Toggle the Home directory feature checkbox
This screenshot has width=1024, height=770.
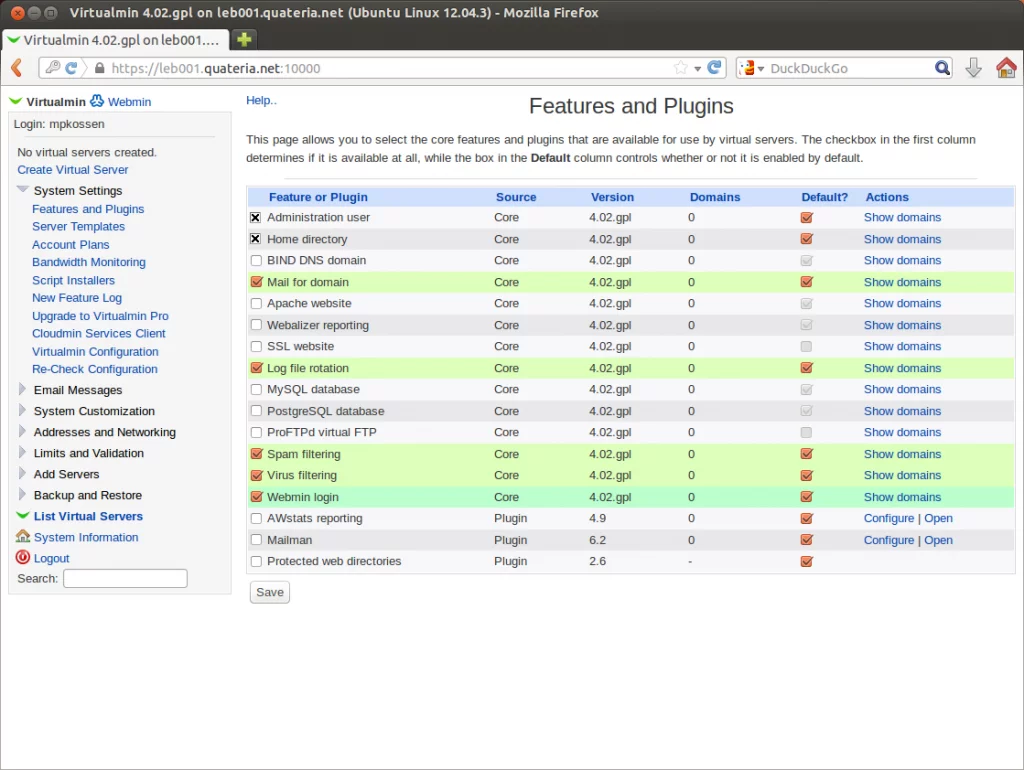point(255,239)
